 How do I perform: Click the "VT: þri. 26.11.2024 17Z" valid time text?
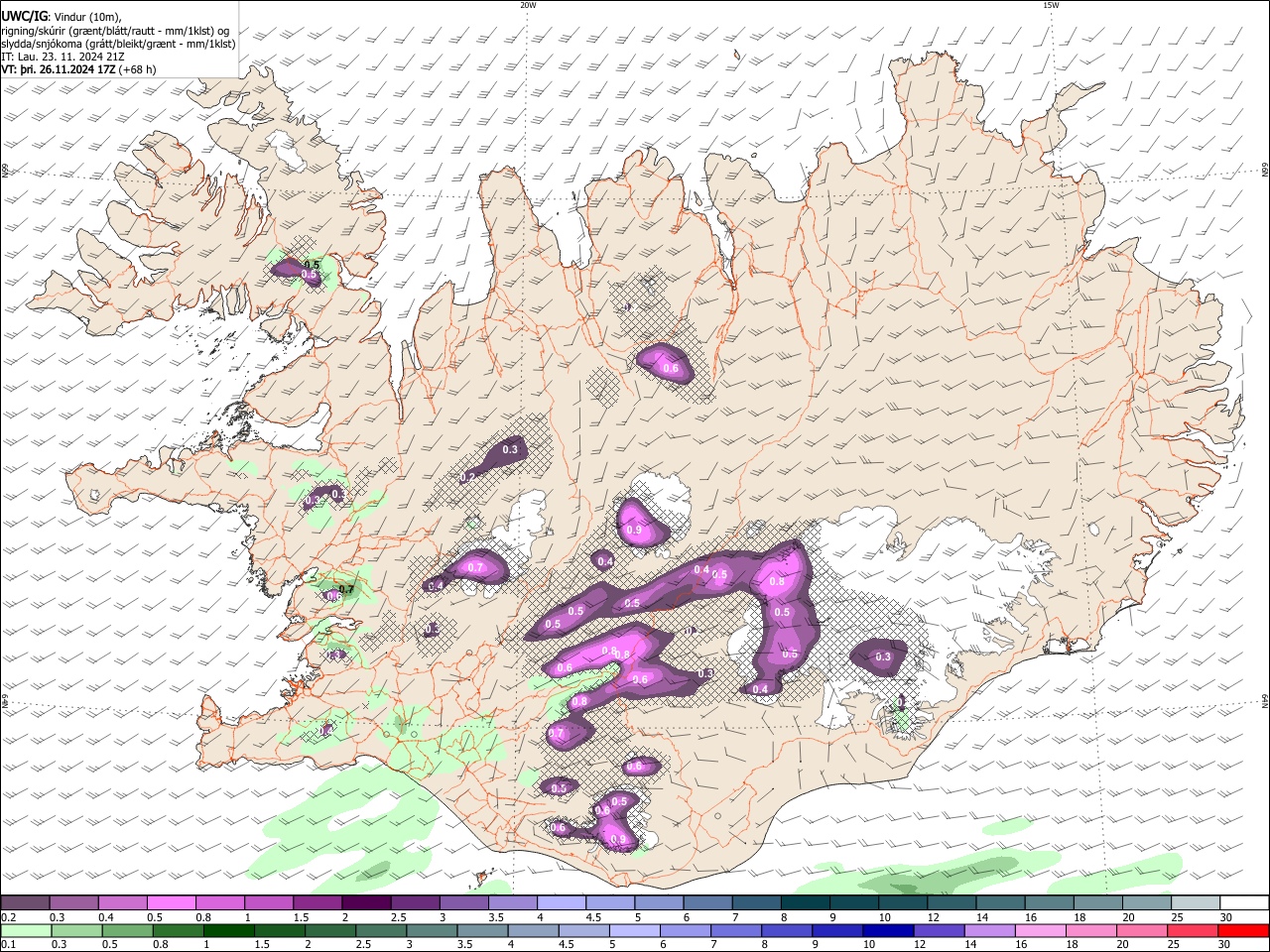tap(58, 70)
